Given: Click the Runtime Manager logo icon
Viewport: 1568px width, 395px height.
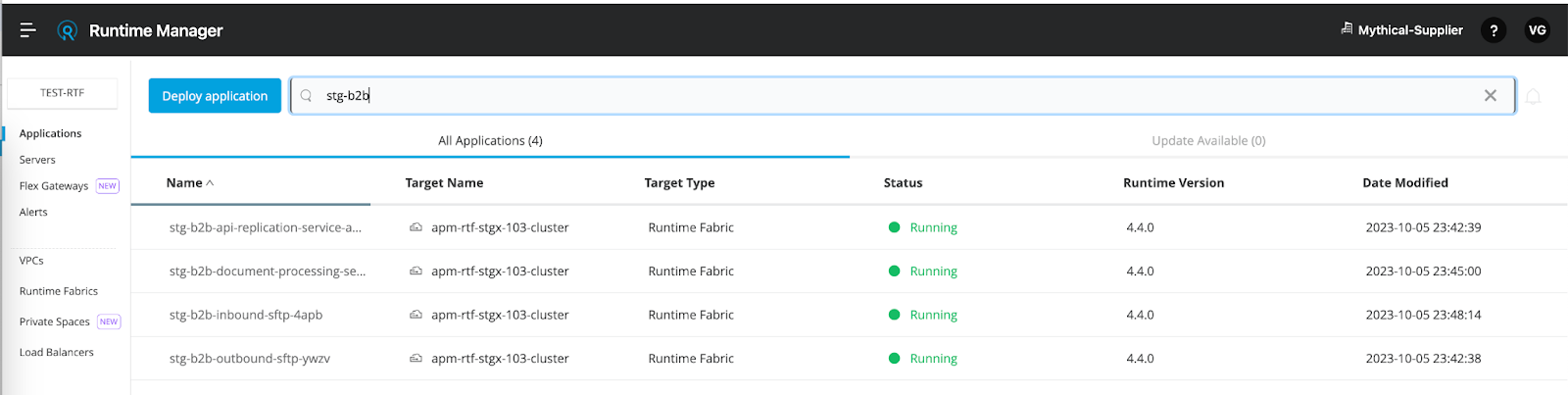Looking at the screenshot, I should pos(67,30).
